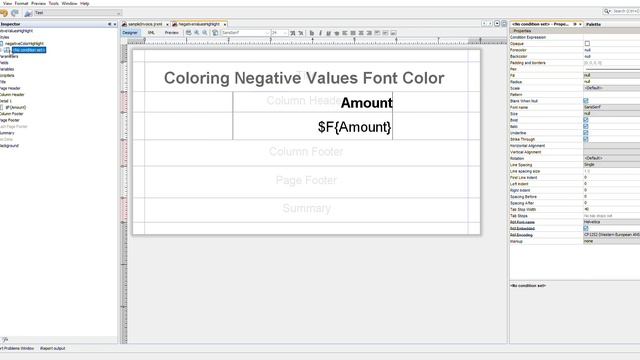640x360 pixels.
Task: Select the negativeColorHighlight style in Inspector
Action: click(24, 43)
